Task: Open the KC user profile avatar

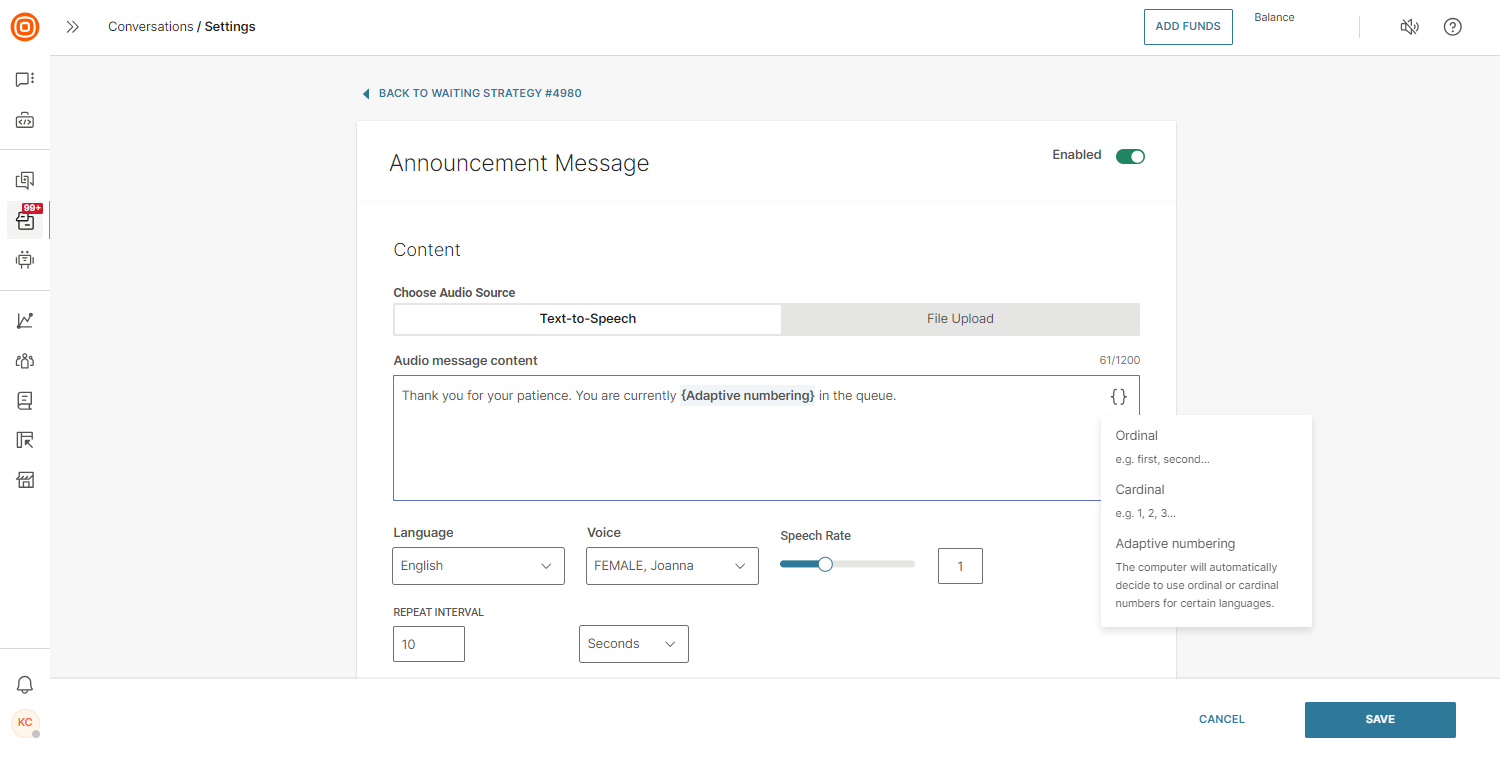Action: click(25, 722)
